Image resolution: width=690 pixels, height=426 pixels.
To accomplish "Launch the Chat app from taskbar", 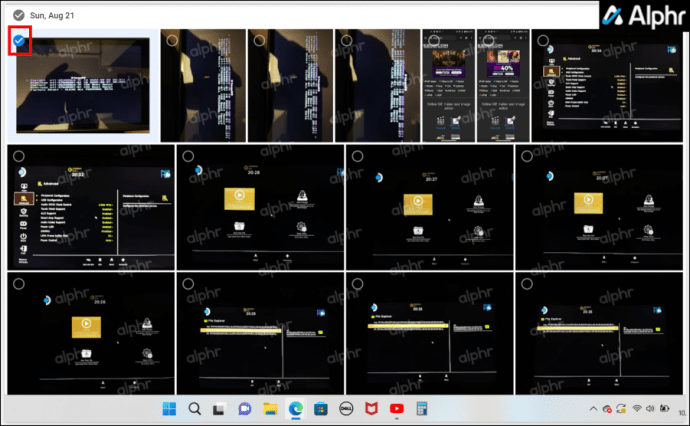I will click(x=245, y=409).
